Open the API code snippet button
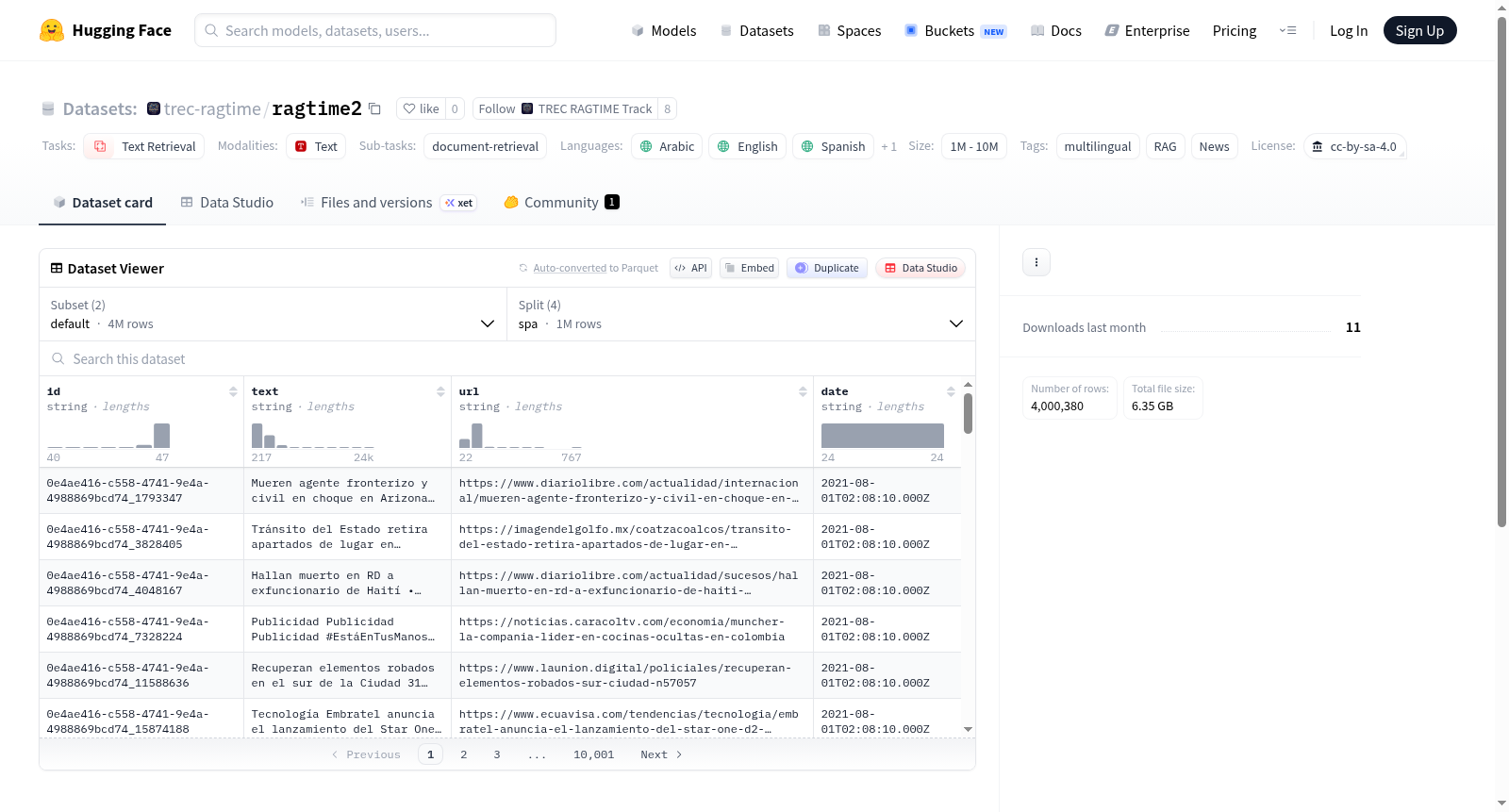 pos(690,268)
